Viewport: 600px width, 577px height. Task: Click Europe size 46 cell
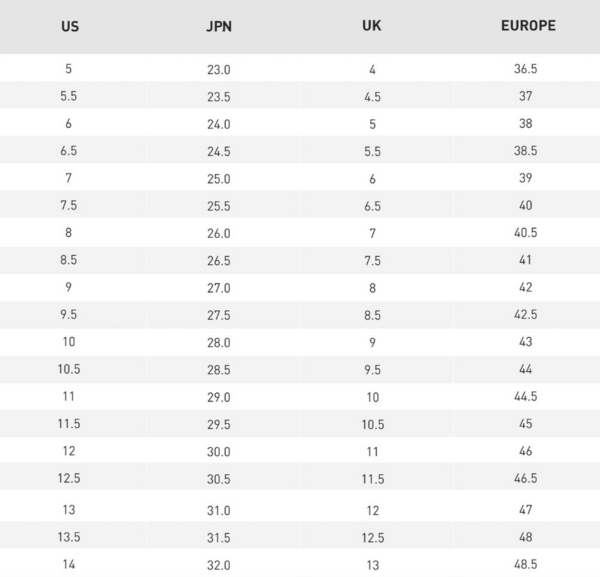click(x=526, y=451)
